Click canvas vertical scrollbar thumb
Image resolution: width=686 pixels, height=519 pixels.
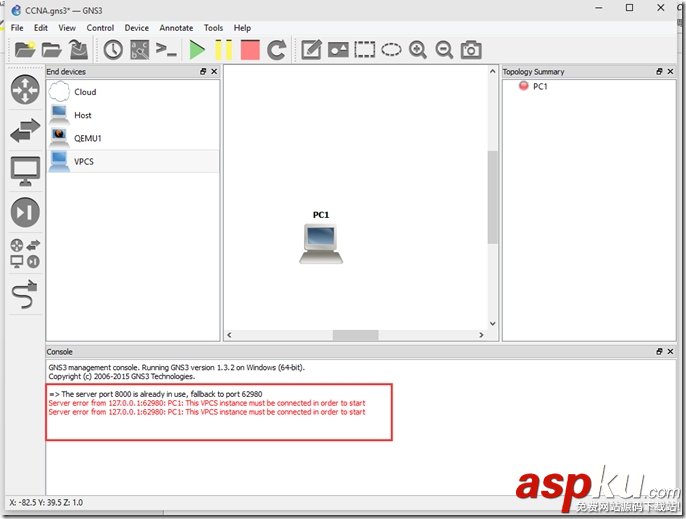493,197
